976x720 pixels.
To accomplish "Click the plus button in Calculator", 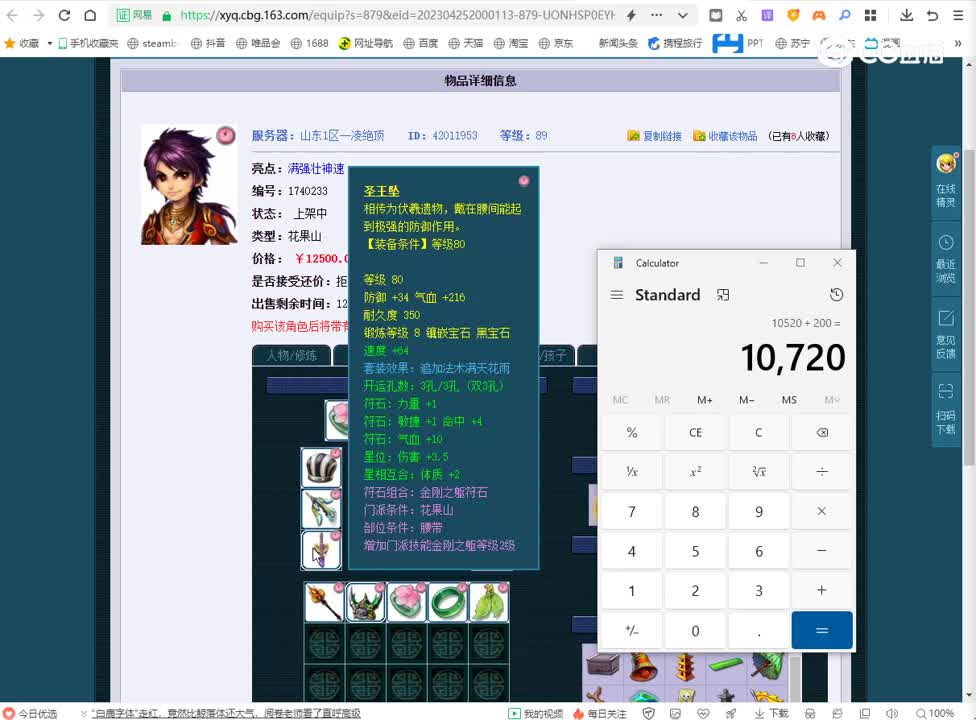I will [x=822, y=590].
